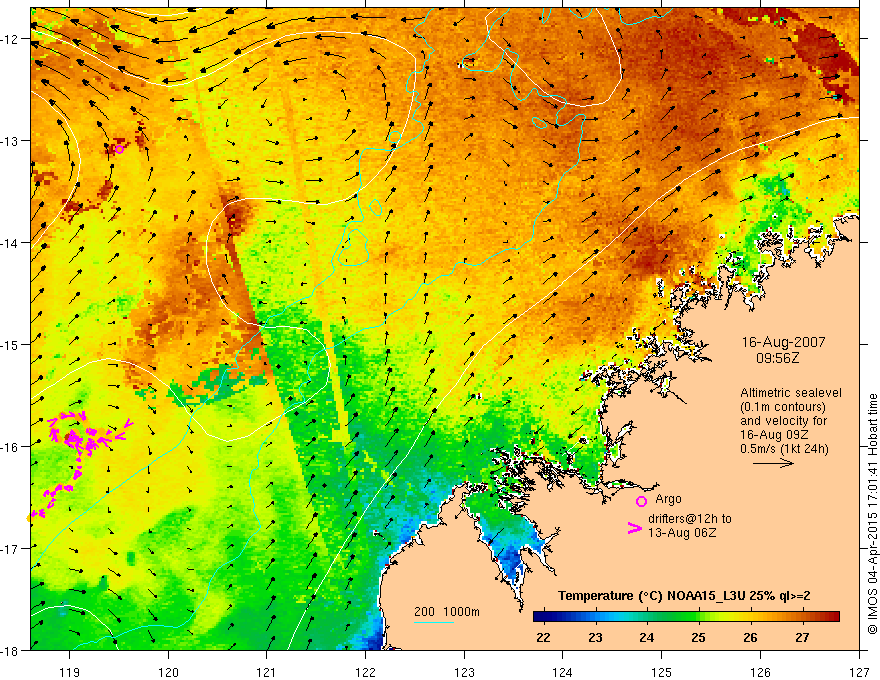Click the '13-Aug 06Z' drifter date text
This screenshot has height=680, width=880.
(682, 533)
